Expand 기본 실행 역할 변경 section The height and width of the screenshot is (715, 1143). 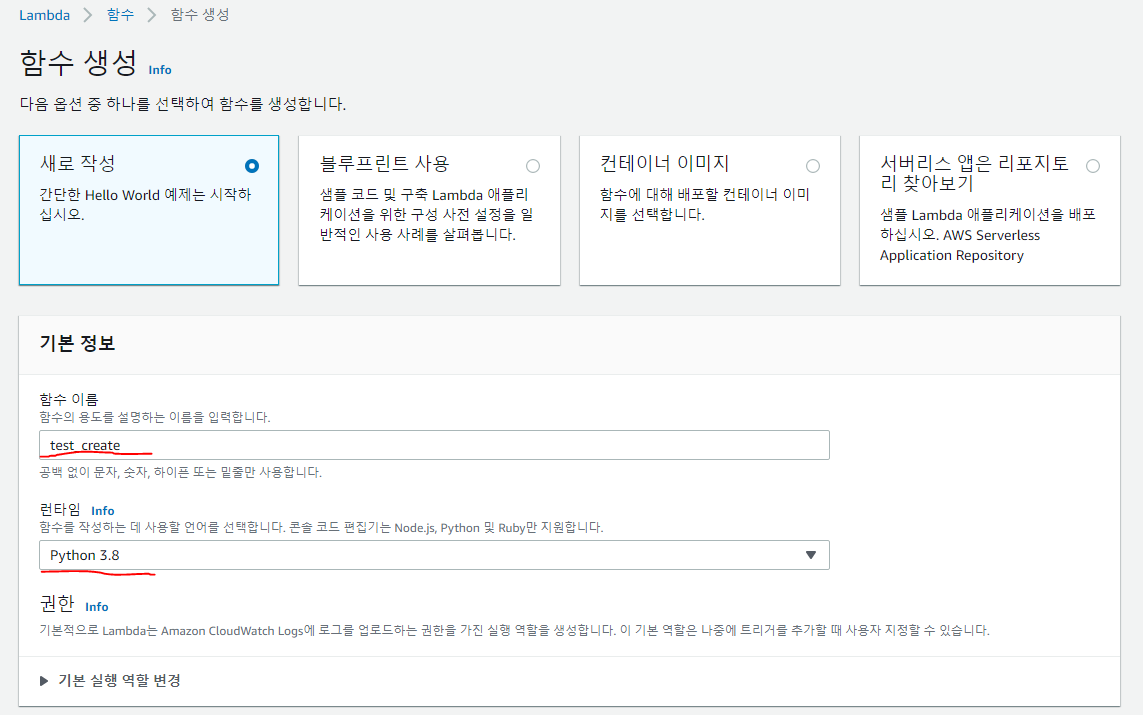pos(110,681)
